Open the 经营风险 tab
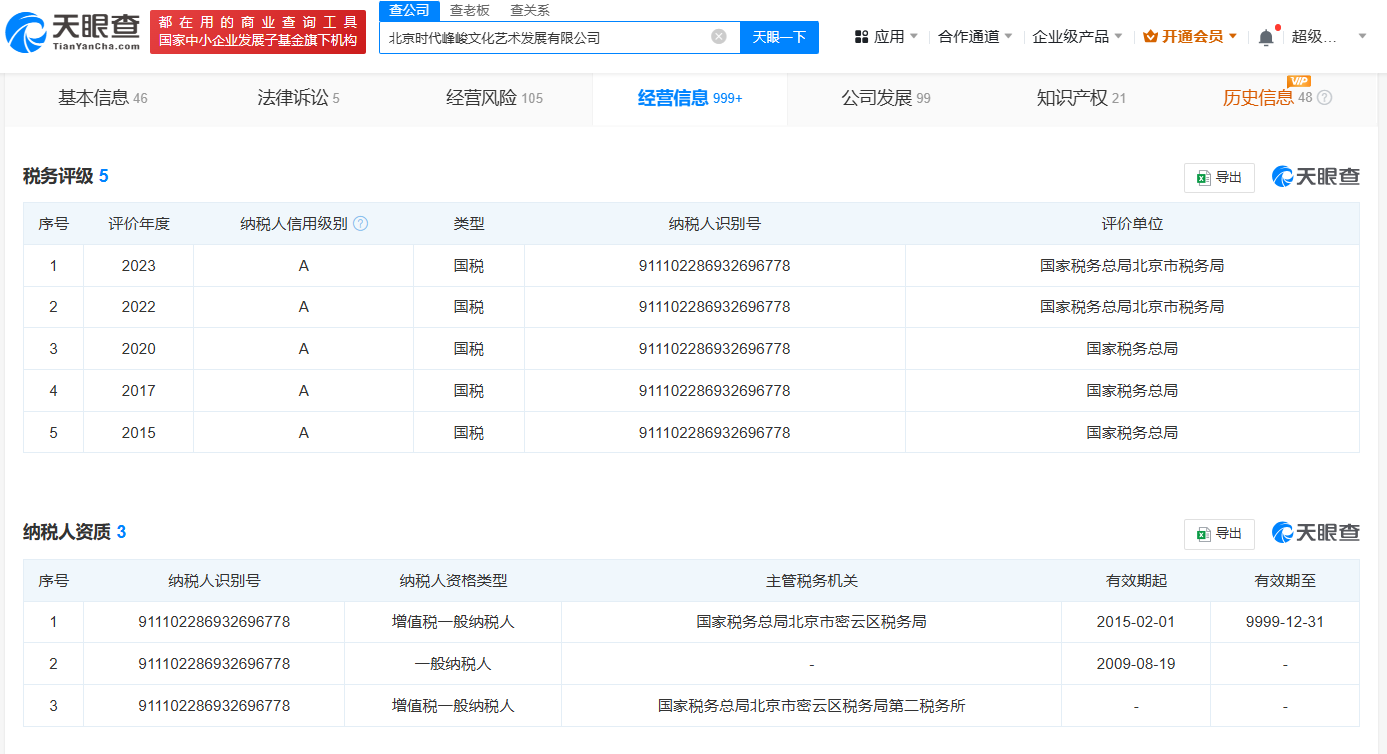Screen dimensions: 1387x754 tap(494, 98)
